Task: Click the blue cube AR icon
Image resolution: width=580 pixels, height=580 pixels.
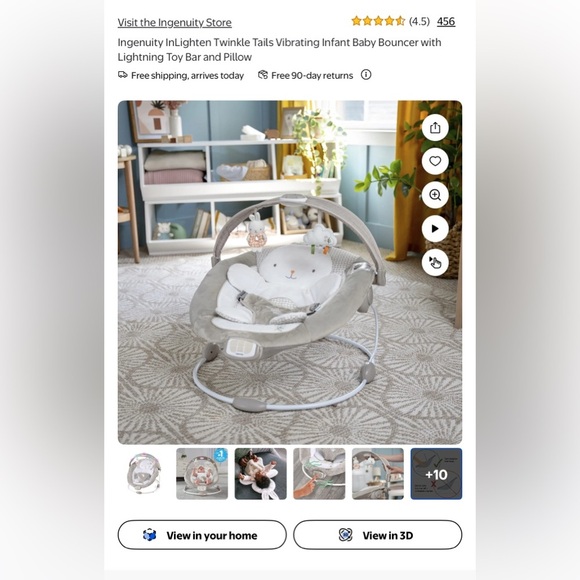Action: click(150, 535)
